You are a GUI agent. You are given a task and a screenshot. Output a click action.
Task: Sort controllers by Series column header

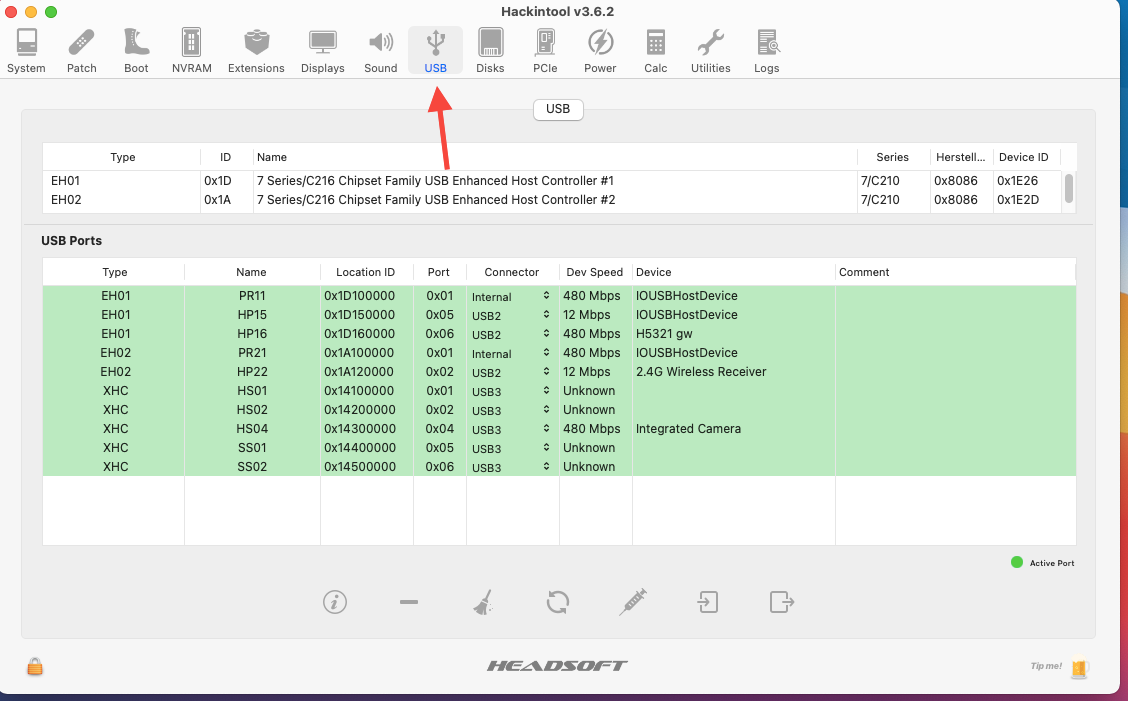tap(892, 157)
